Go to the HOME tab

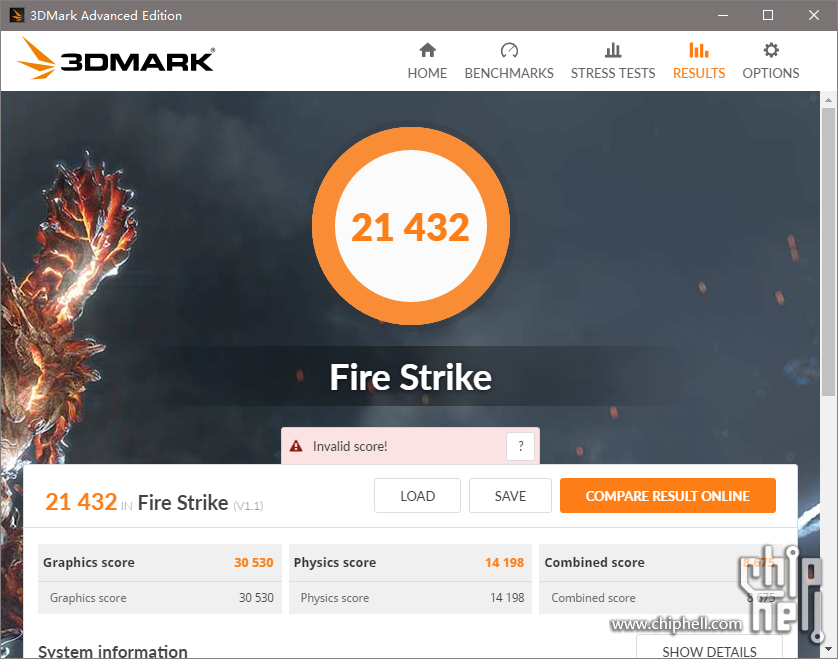(x=427, y=73)
